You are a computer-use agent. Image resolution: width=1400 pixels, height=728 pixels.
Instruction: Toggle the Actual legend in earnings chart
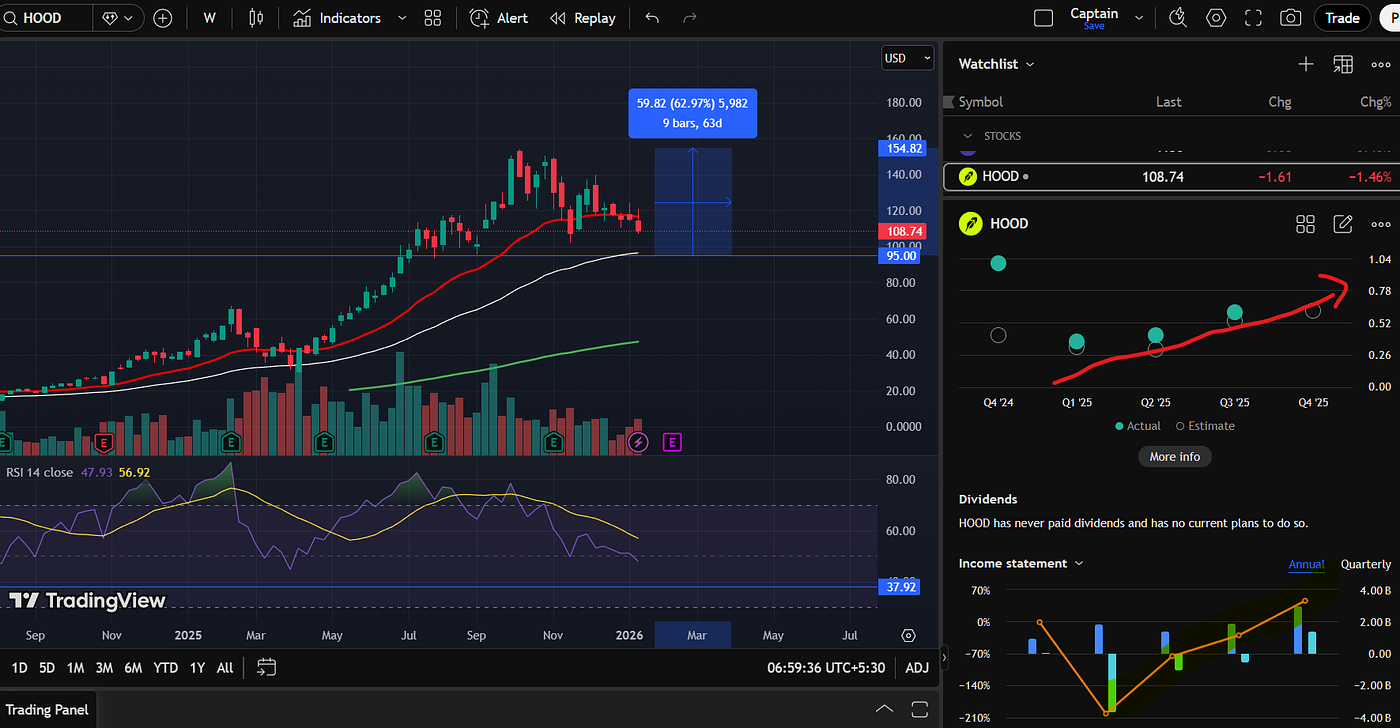[1138, 426]
